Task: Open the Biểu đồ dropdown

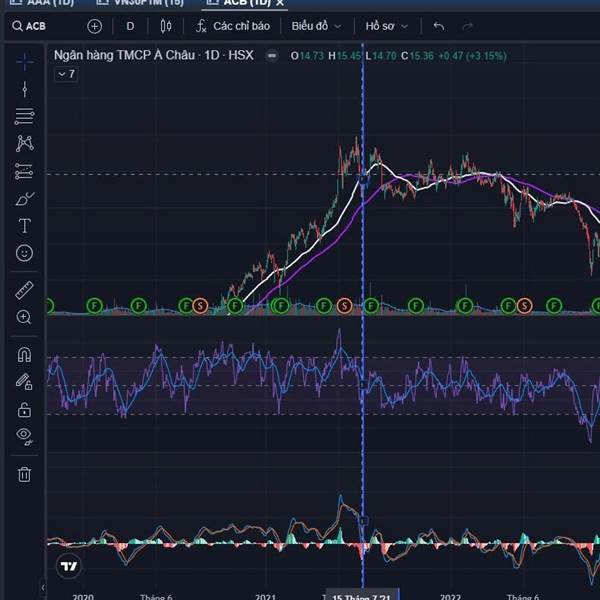Action: [316, 26]
